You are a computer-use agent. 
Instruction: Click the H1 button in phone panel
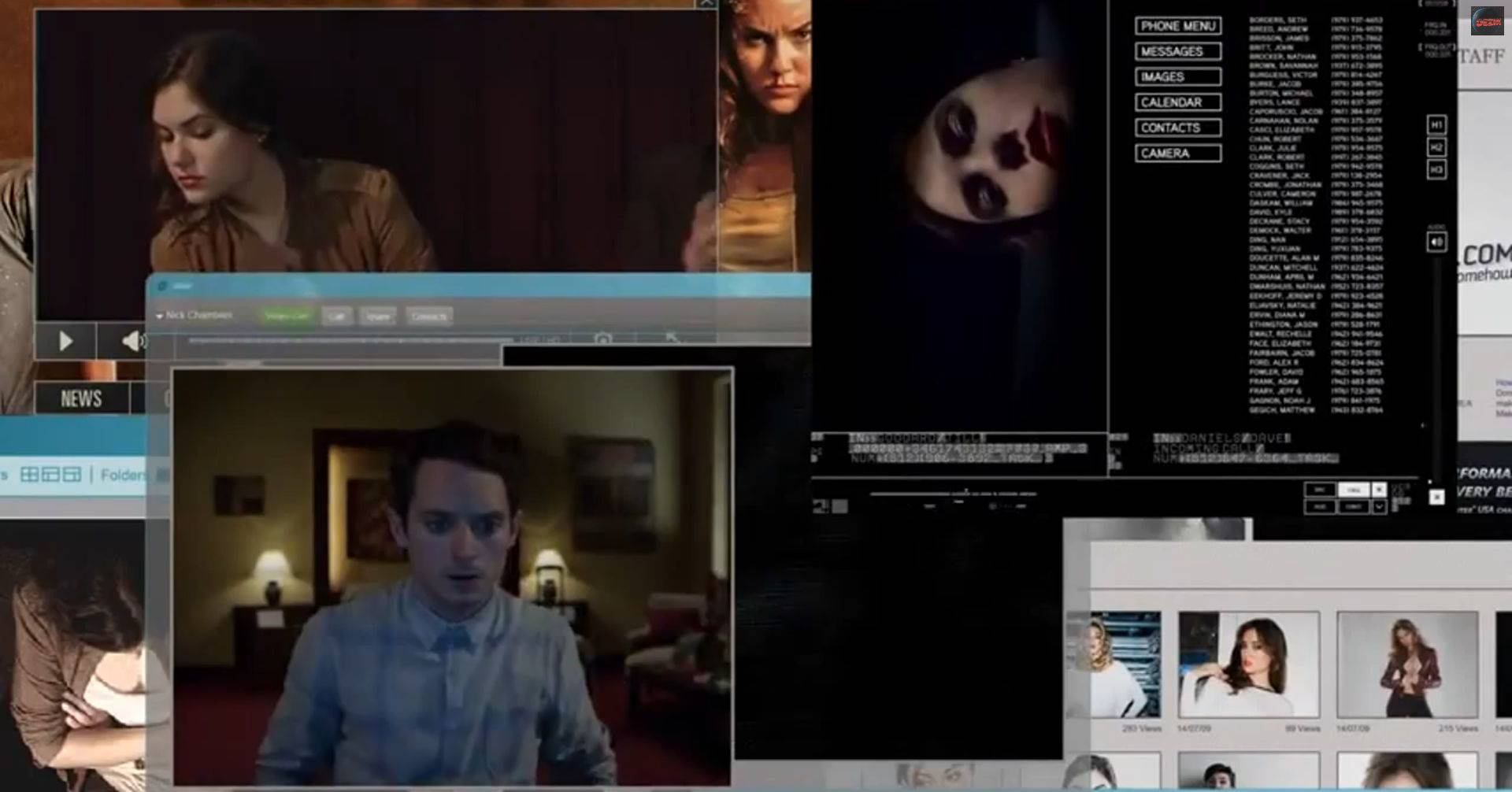coord(1436,125)
